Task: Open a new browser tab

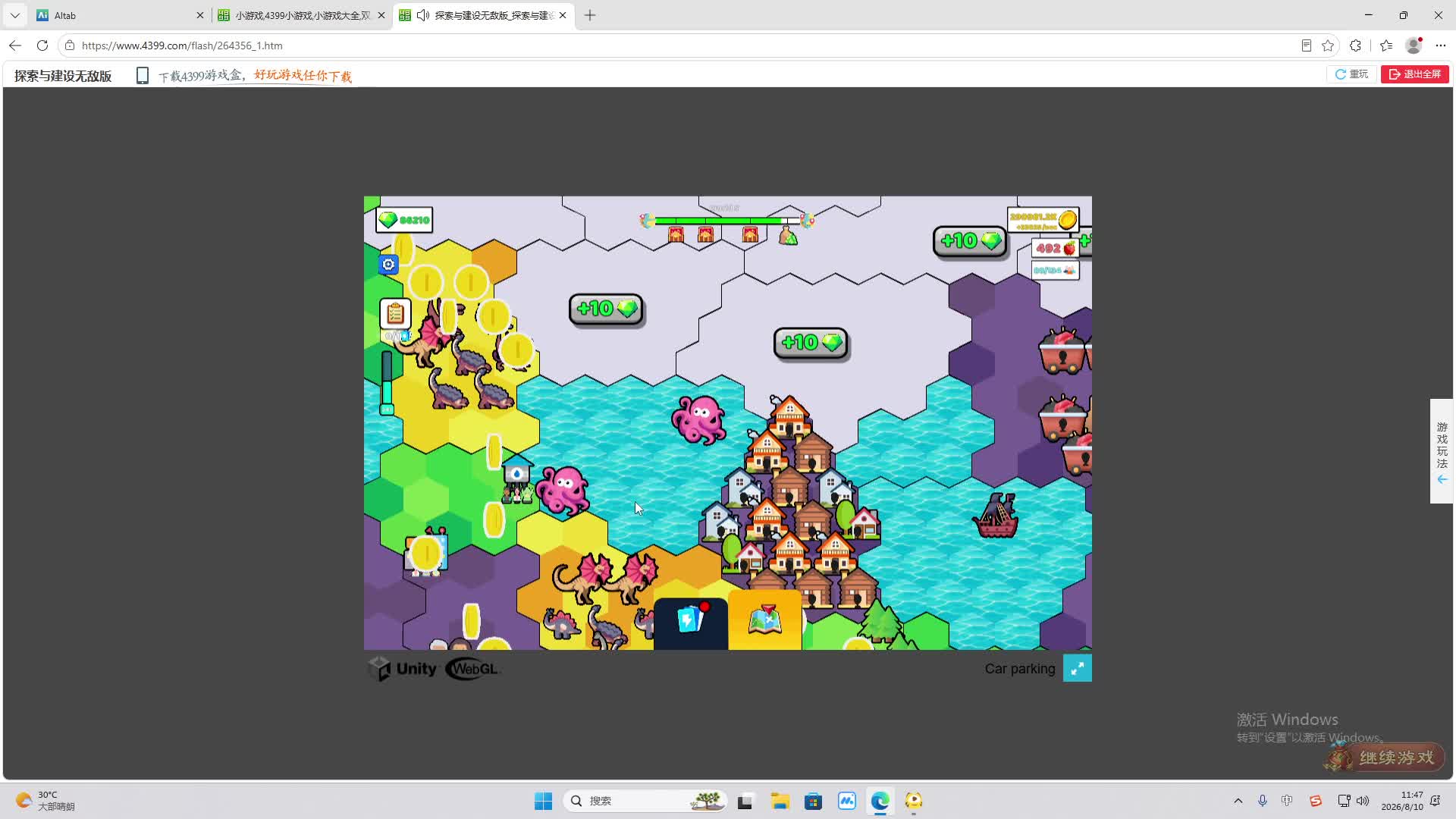Action: coord(590,15)
